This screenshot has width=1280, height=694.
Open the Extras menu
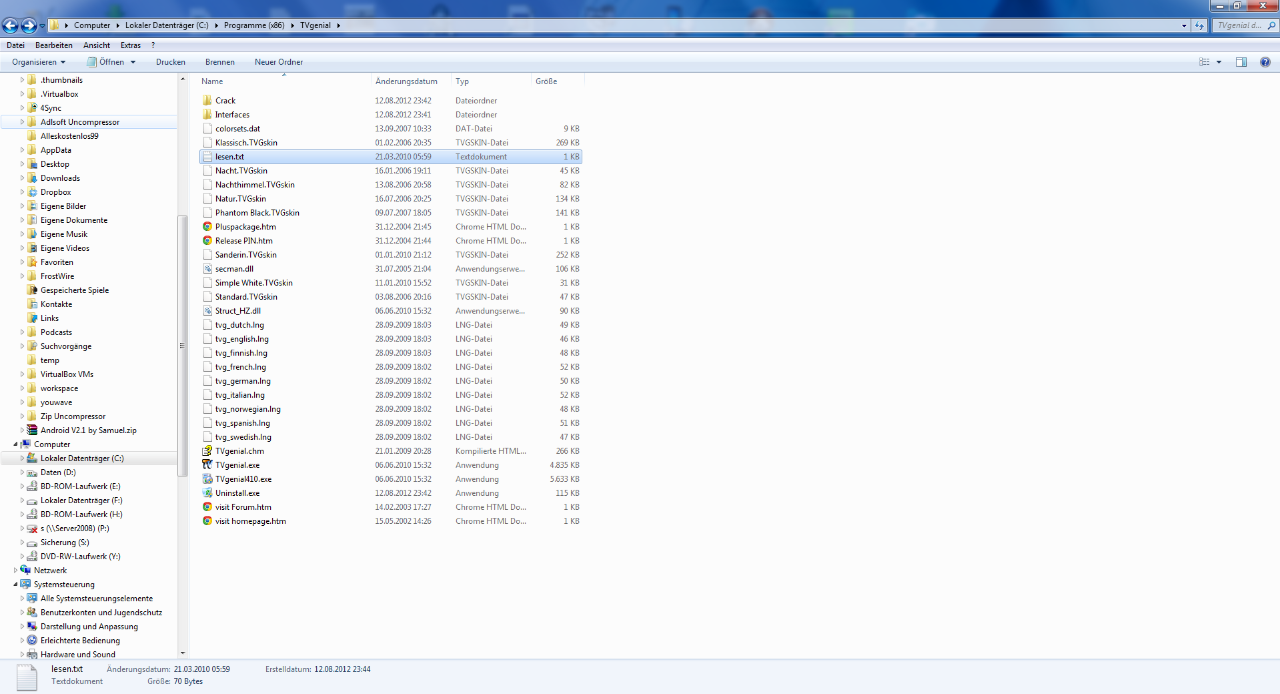pyautogui.click(x=130, y=45)
